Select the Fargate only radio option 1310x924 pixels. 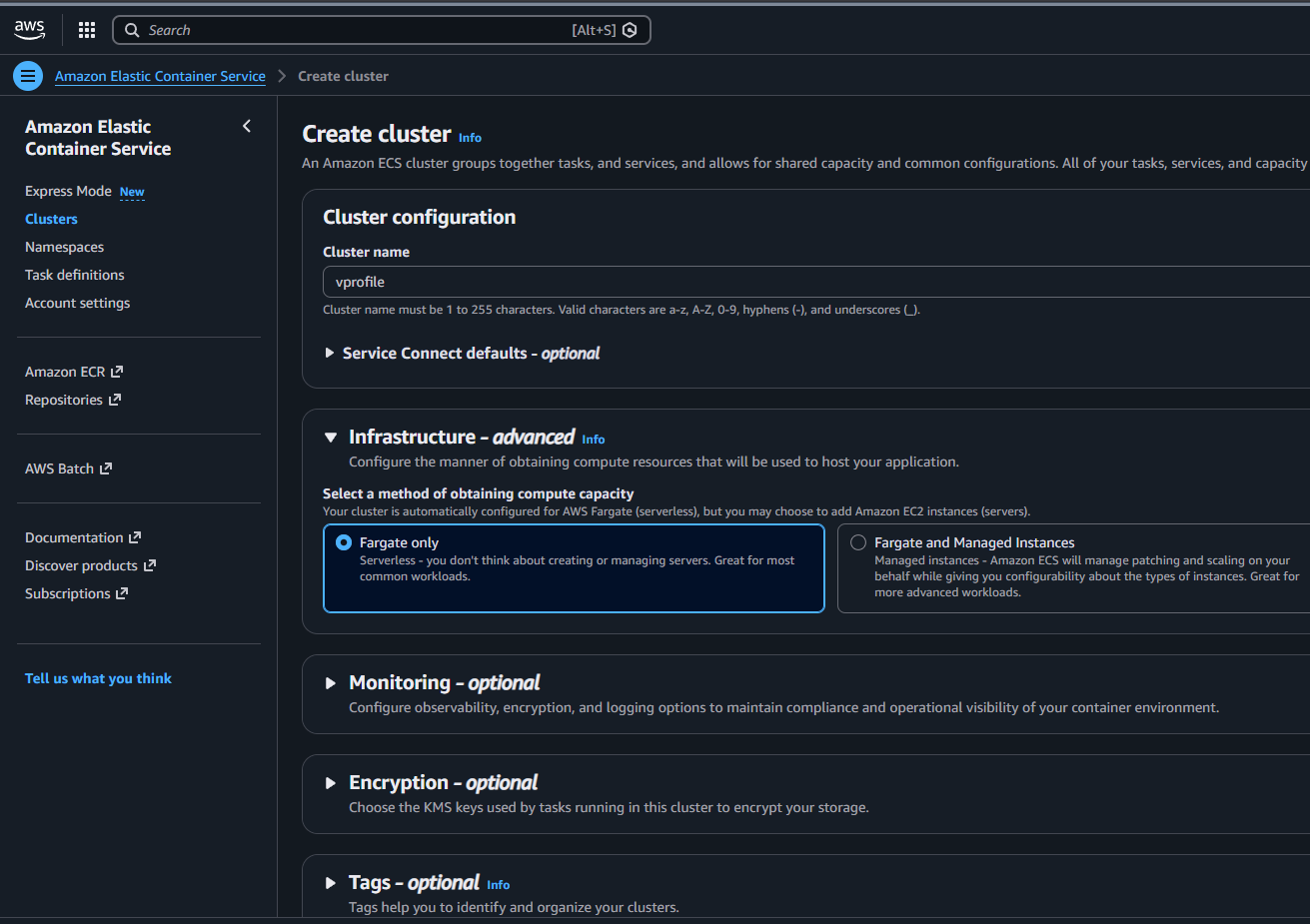point(344,542)
